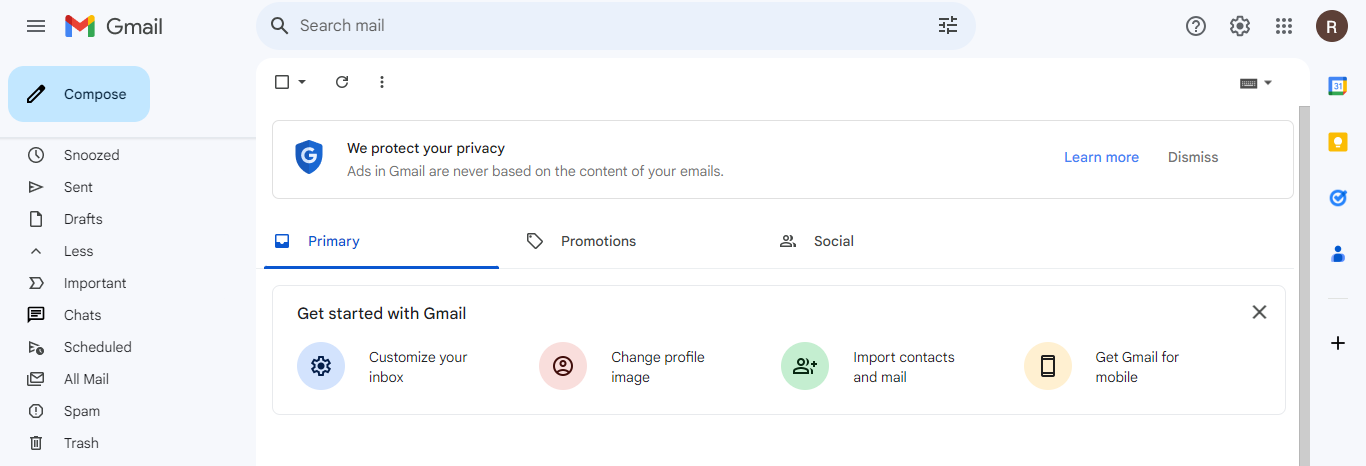Click the Refresh icon
1366x466 pixels.
coord(342,82)
